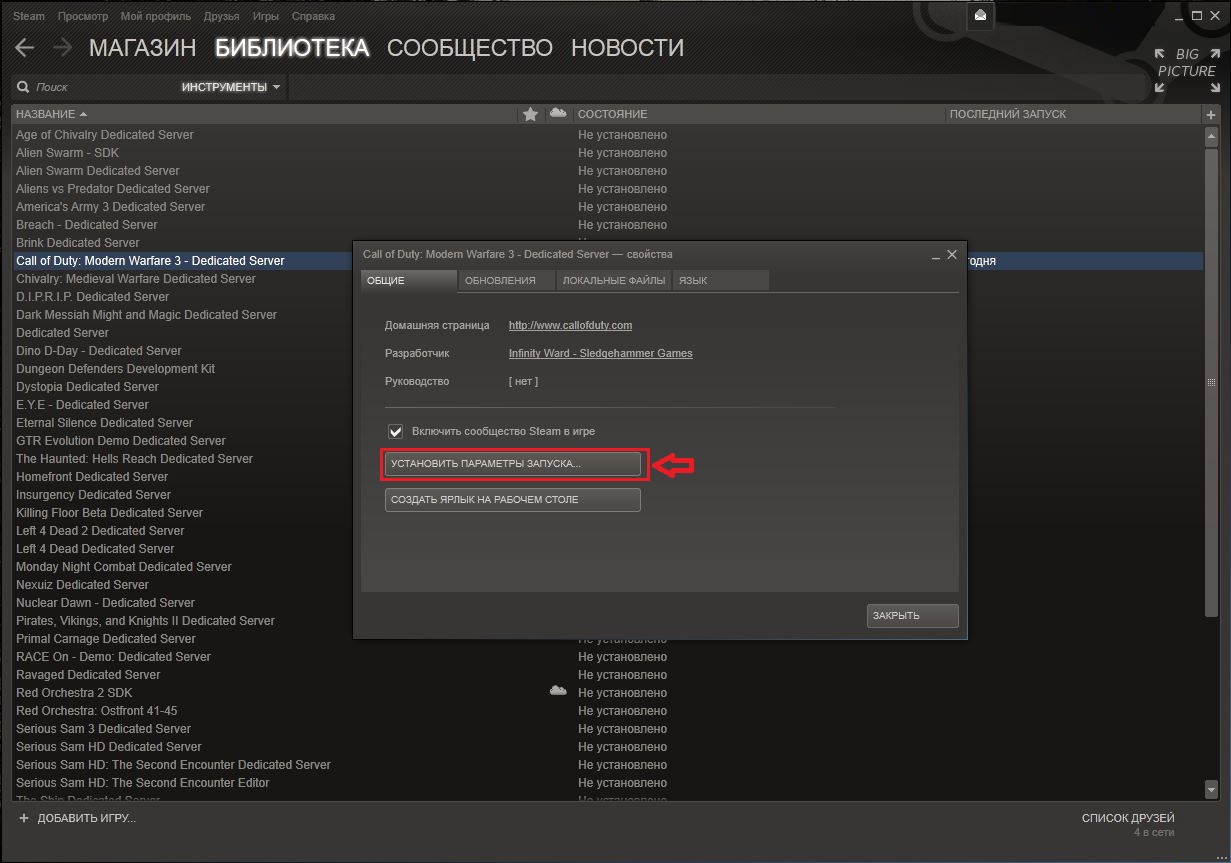Select Left 4 Dead 2 Dedicated Server
The image size is (1231, 863).
(x=100, y=530)
